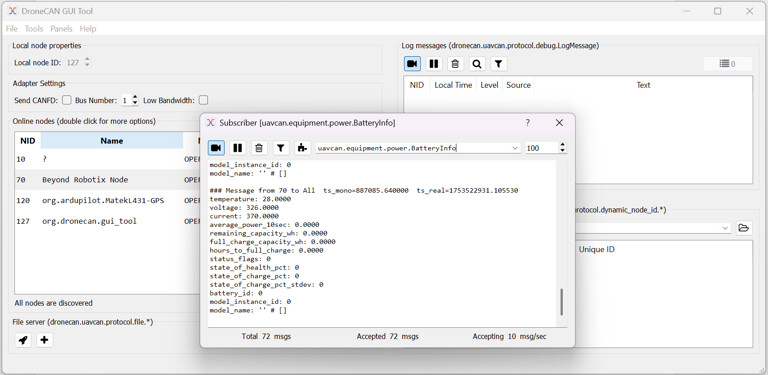Pause the Subscriber message stream

(238, 148)
